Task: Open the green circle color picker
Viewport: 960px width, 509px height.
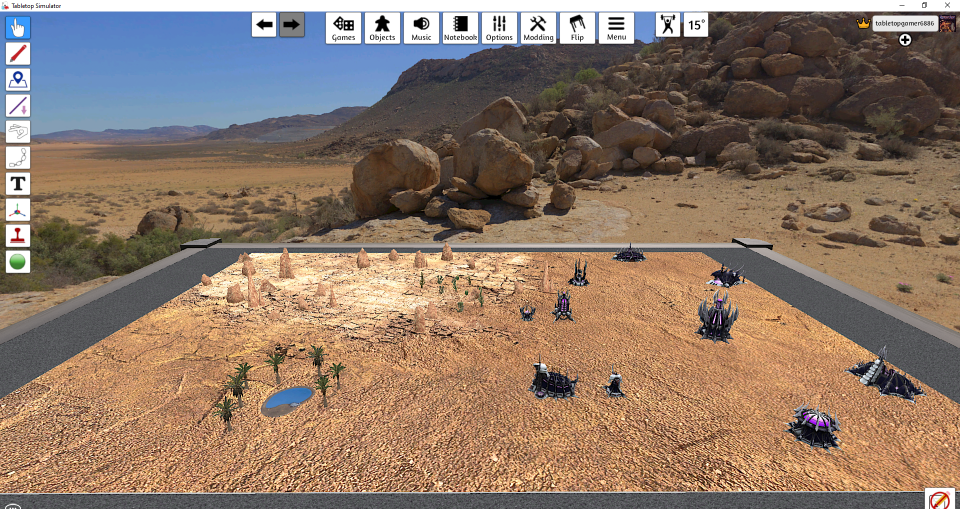Action: [x=18, y=262]
